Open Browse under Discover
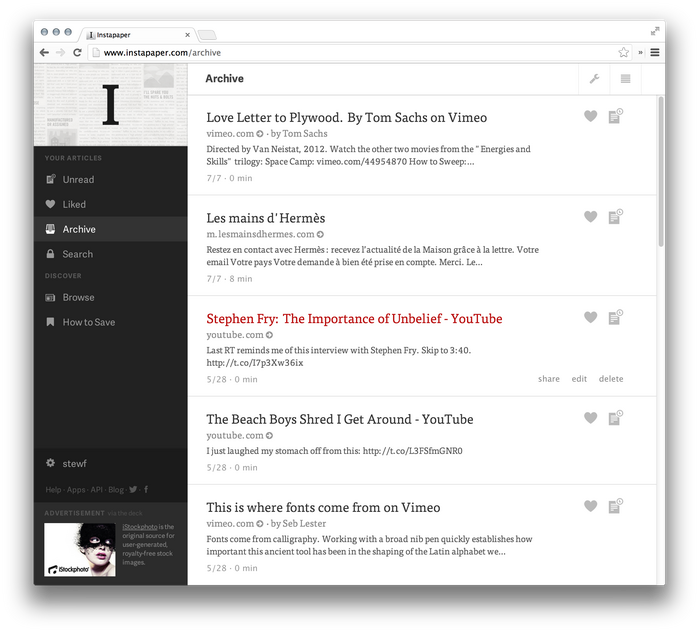This screenshot has width=699, height=632. (x=111, y=297)
